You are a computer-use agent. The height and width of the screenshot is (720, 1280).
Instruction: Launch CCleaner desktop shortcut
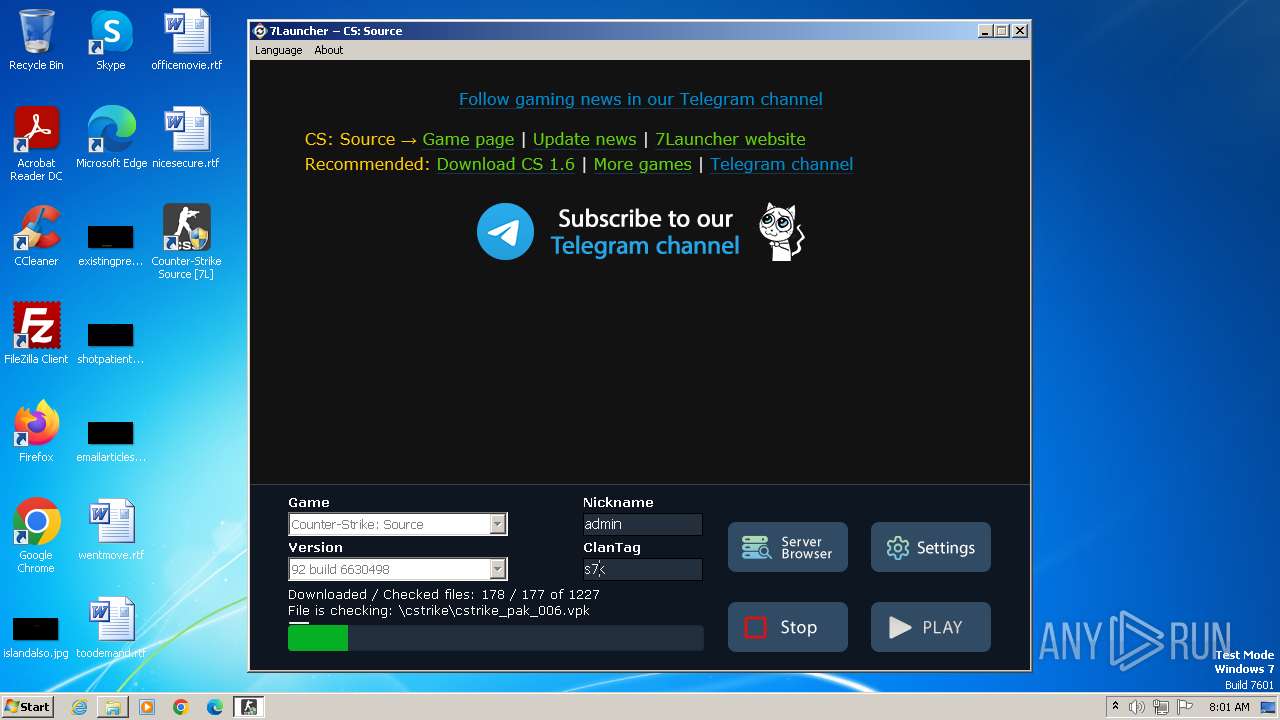click(x=36, y=235)
